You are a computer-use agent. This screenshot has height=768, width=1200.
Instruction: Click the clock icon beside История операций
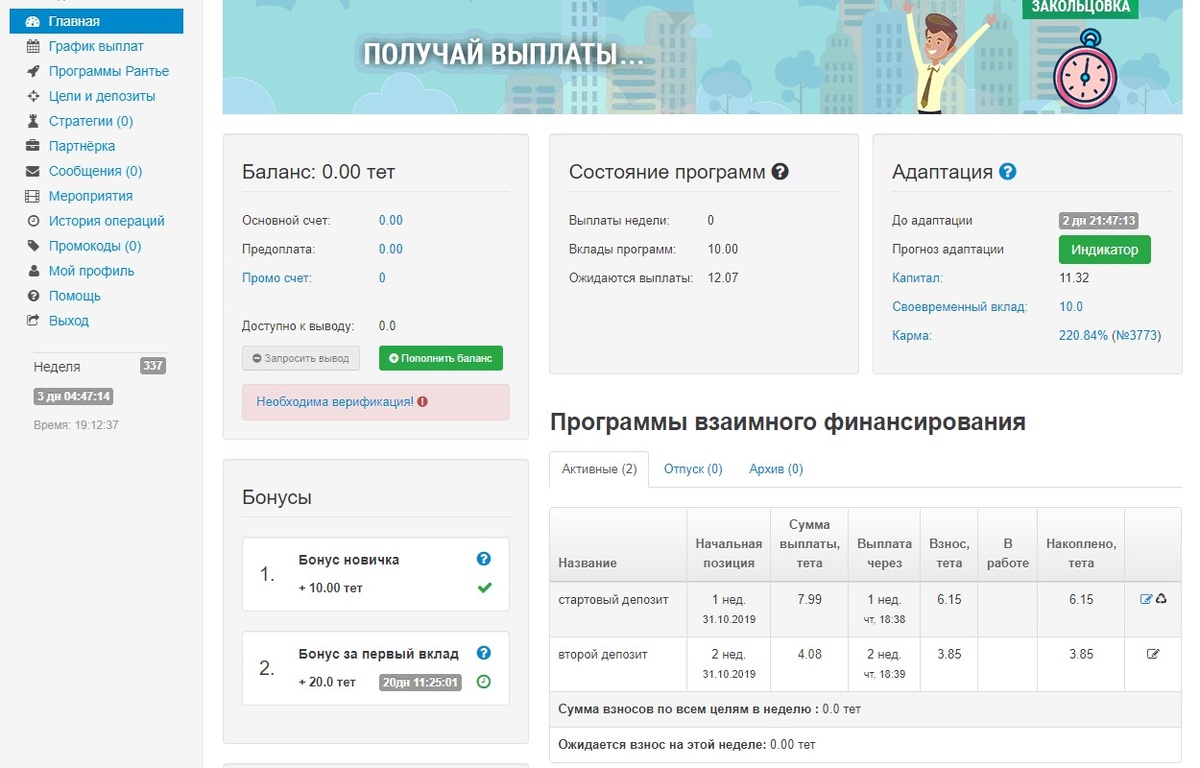32,221
